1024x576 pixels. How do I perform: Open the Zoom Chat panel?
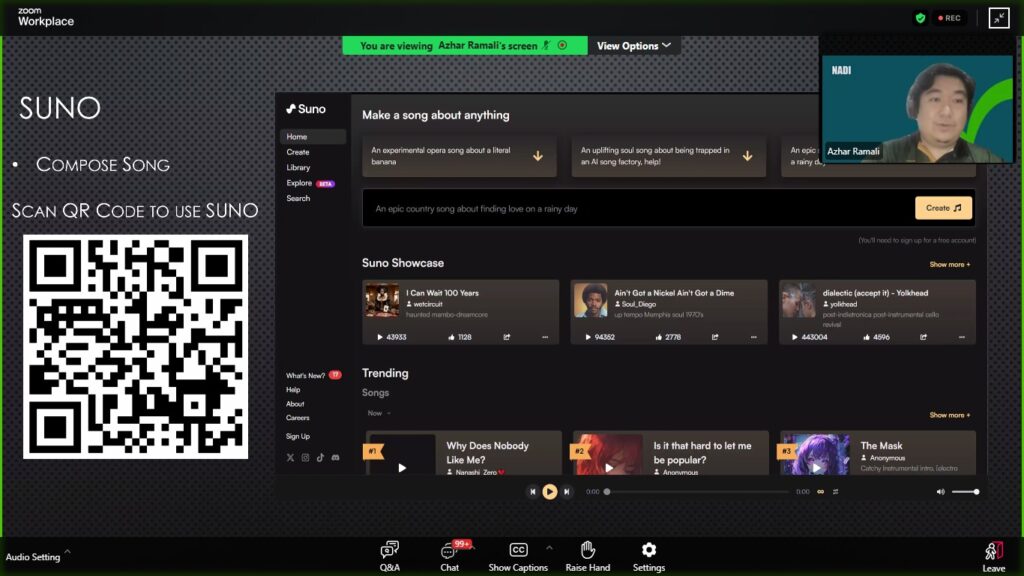click(450, 556)
